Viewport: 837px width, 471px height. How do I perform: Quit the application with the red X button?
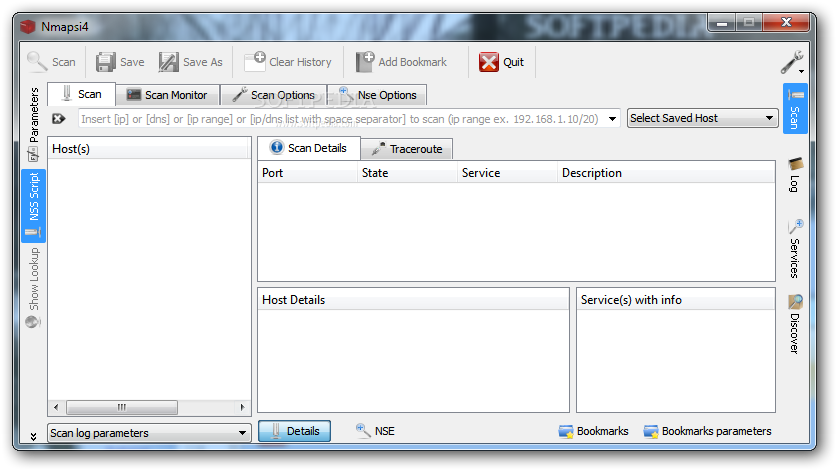(502, 62)
